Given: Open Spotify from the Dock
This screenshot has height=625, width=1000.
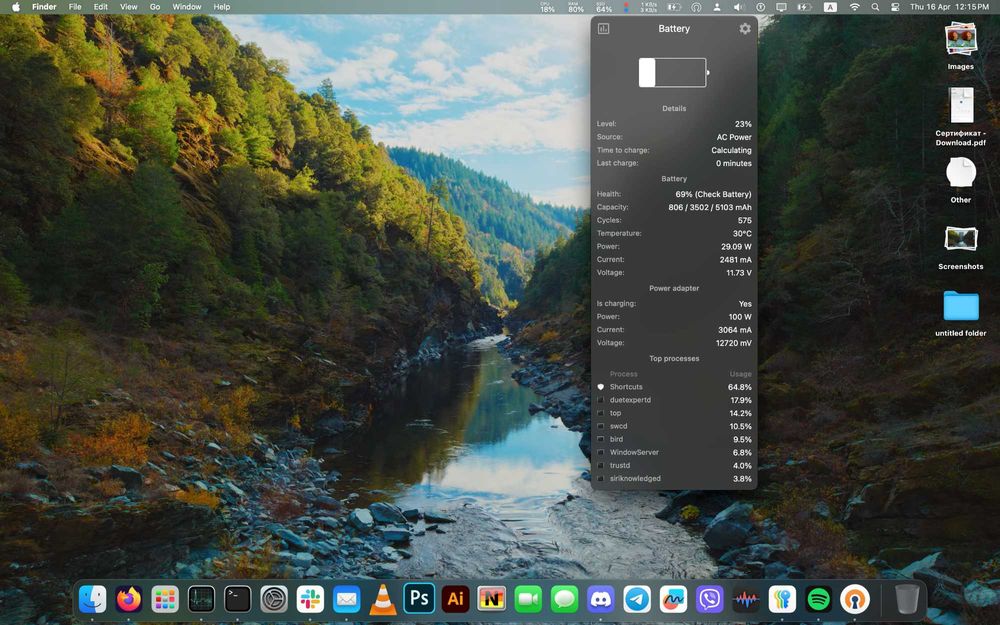Looking at the screenshot, I should (x=819, y=599).
